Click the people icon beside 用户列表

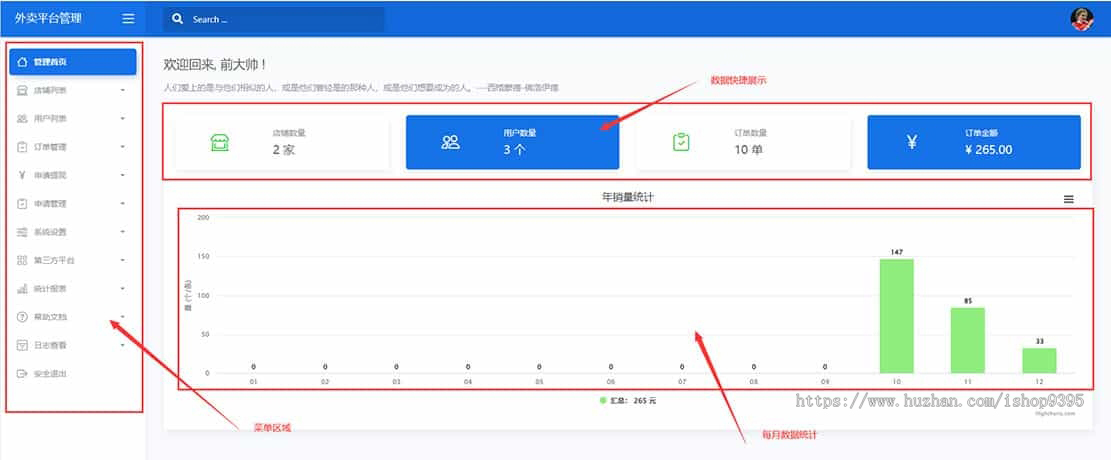coord(22,118)
